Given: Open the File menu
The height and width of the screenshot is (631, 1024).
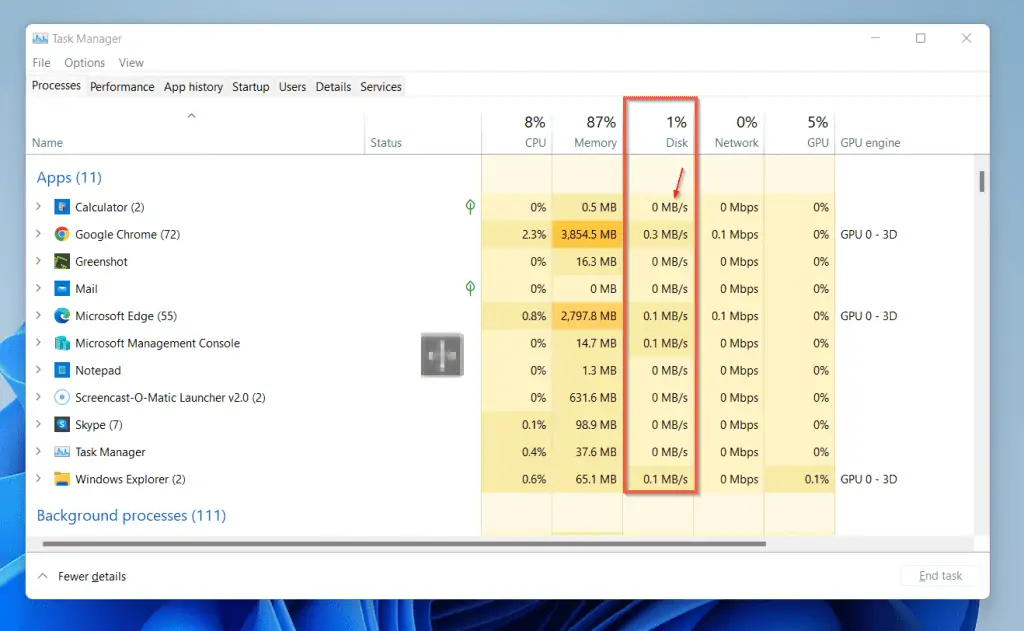Looking at the screenshot, I should [x=41, y=63].
